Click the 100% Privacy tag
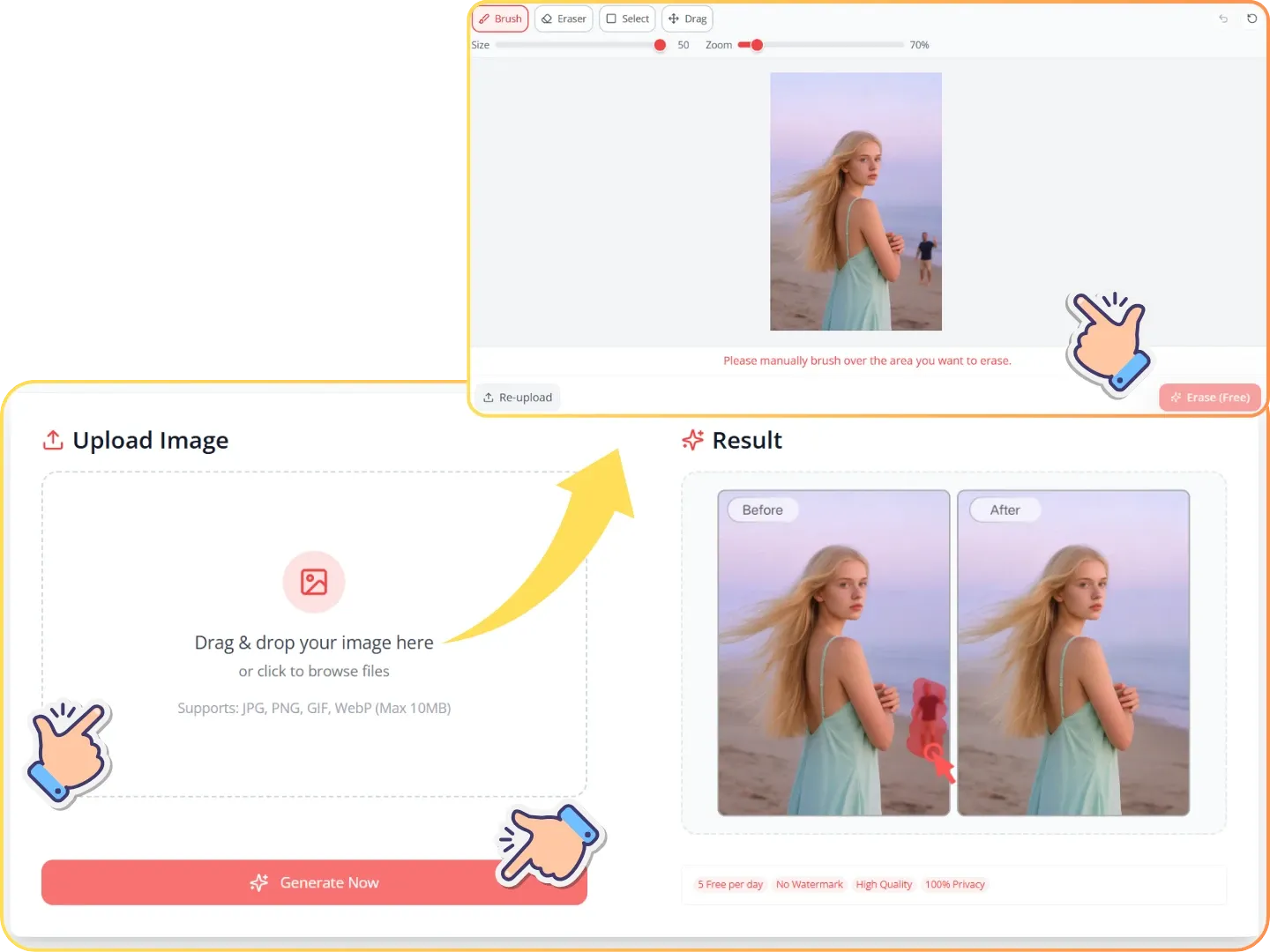Image resolution: width=1270 pixels, height=952 pixels. tap(955, 884)
